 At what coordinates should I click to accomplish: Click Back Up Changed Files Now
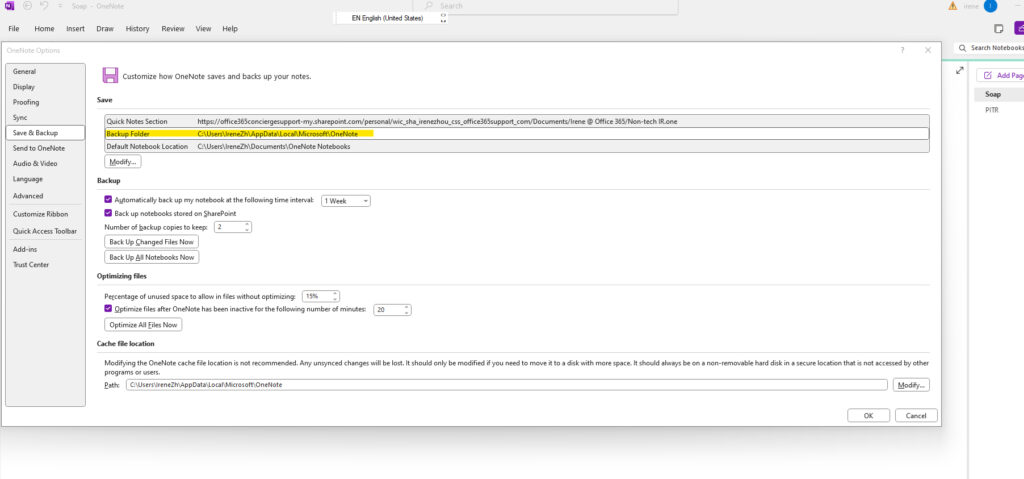coord(152,242)
